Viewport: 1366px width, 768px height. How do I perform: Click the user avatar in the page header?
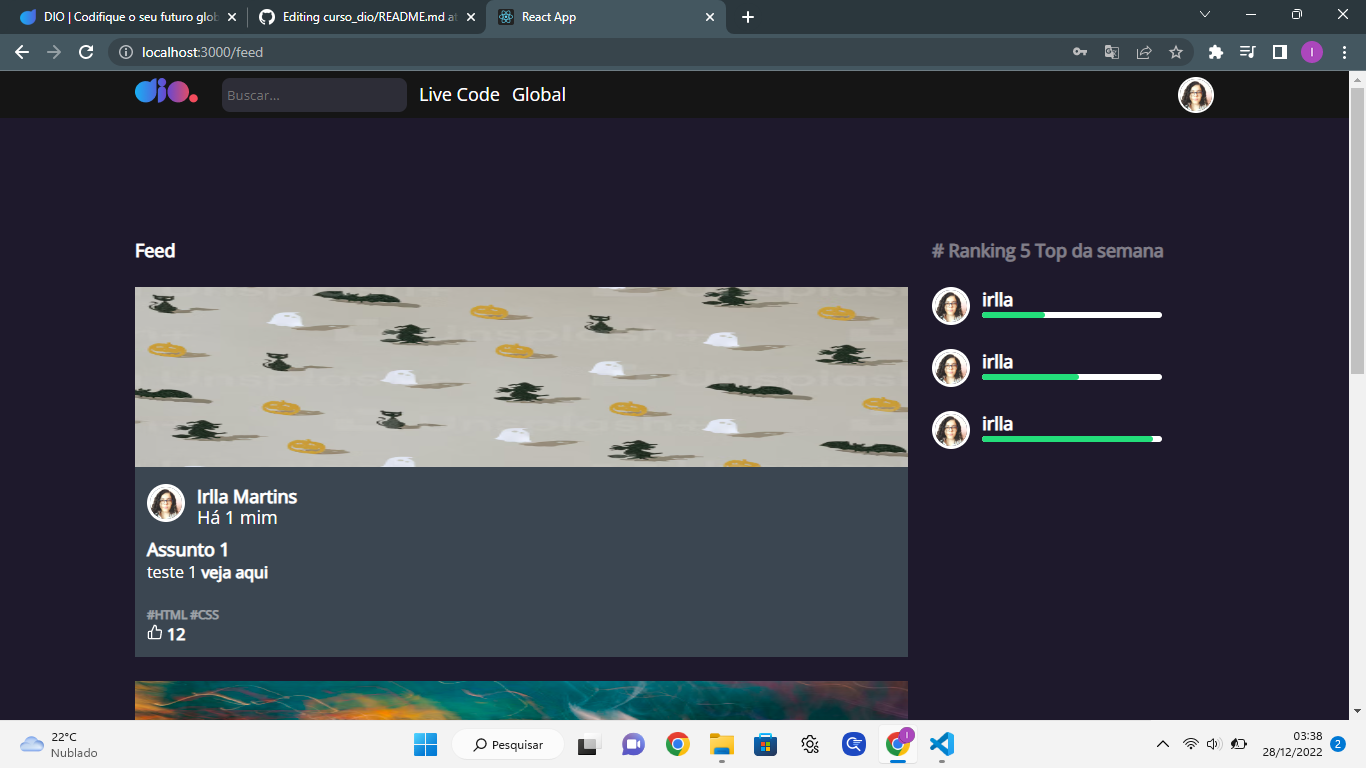click(1196, 95)
